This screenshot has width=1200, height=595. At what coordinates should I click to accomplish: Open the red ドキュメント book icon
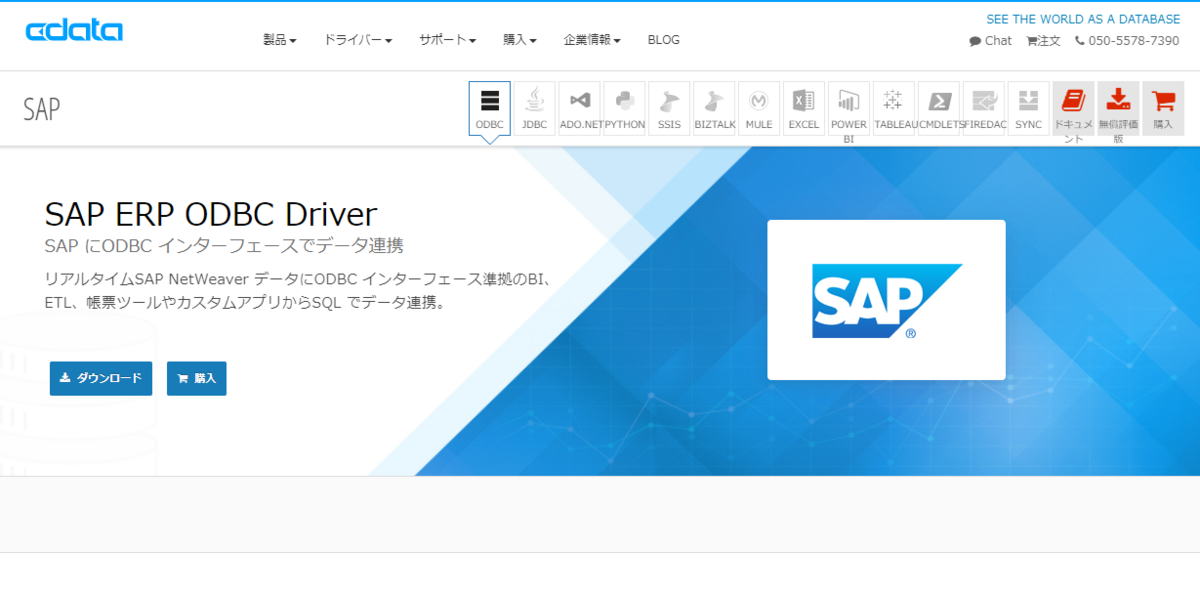click(1073, 108)
